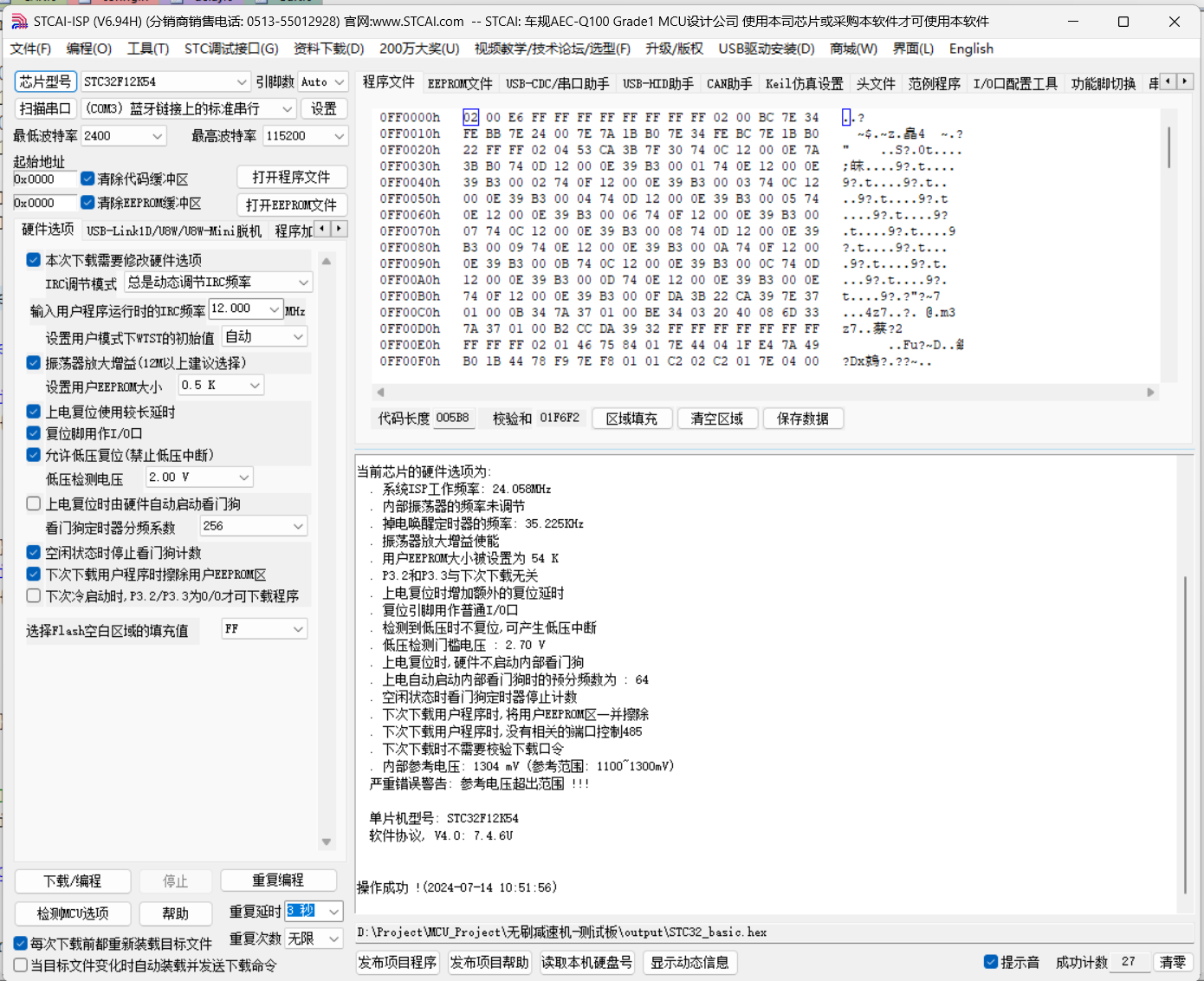
Task: Switch to EEPROM文件 tab
Action: (460, 84)
